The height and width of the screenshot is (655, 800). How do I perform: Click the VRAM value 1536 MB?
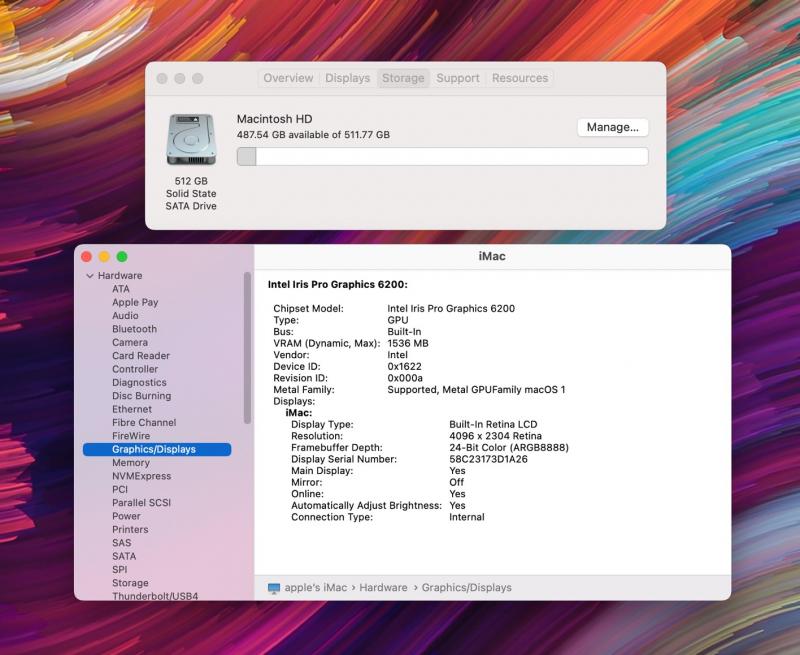408,343
